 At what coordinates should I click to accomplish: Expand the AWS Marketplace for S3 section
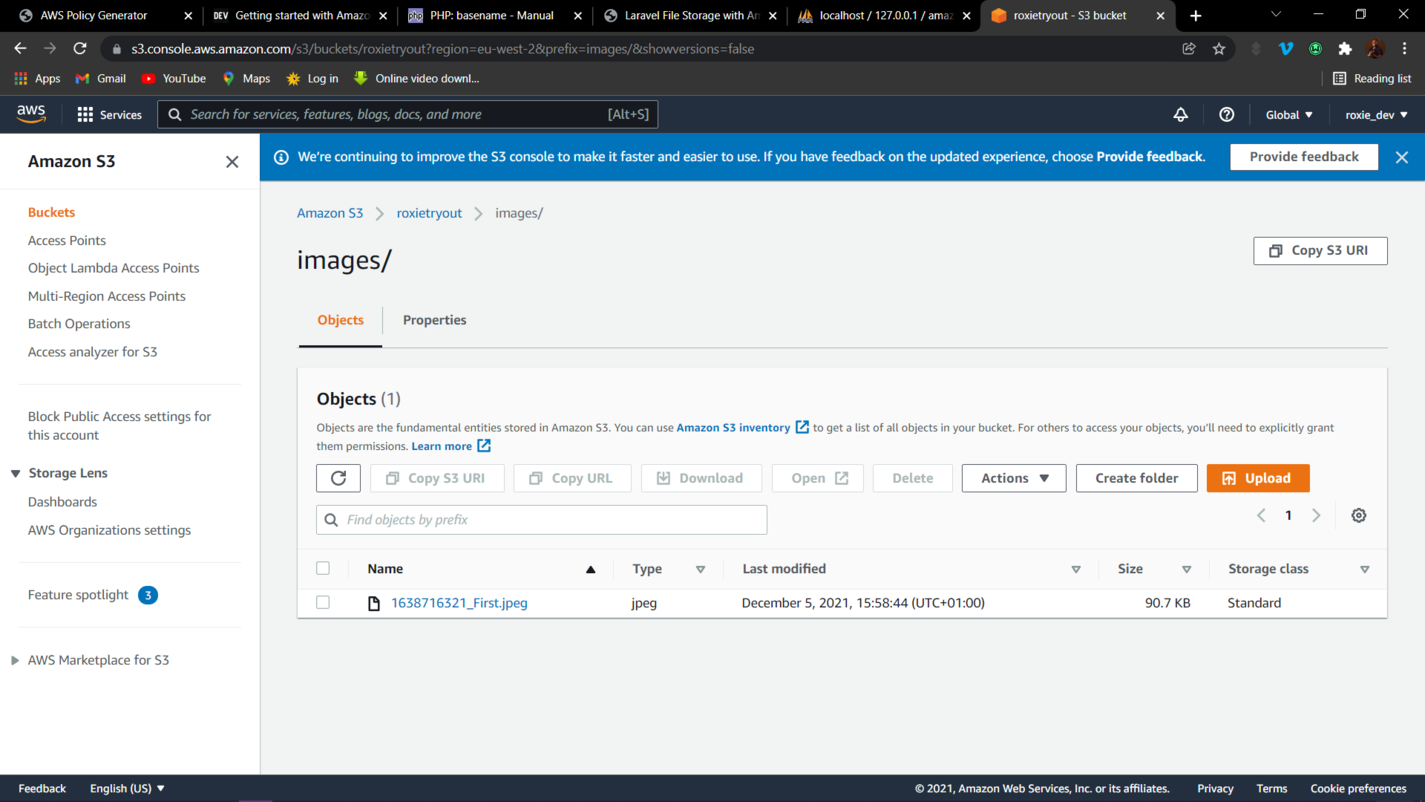pyautogui.click(x=15, y=660)
